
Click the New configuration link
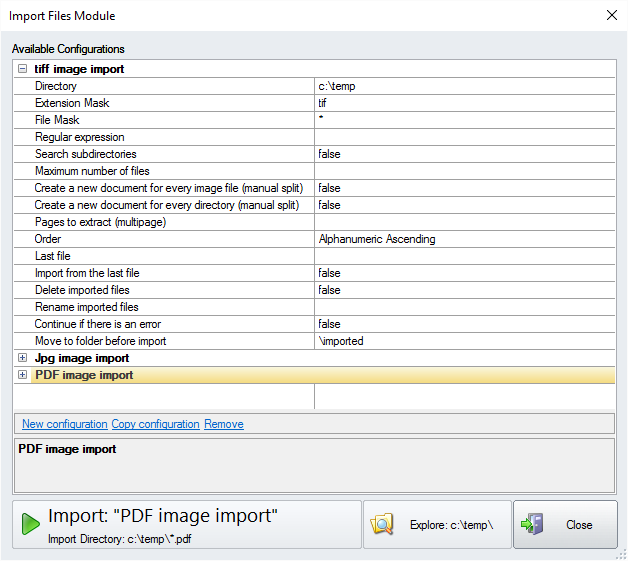64,424
